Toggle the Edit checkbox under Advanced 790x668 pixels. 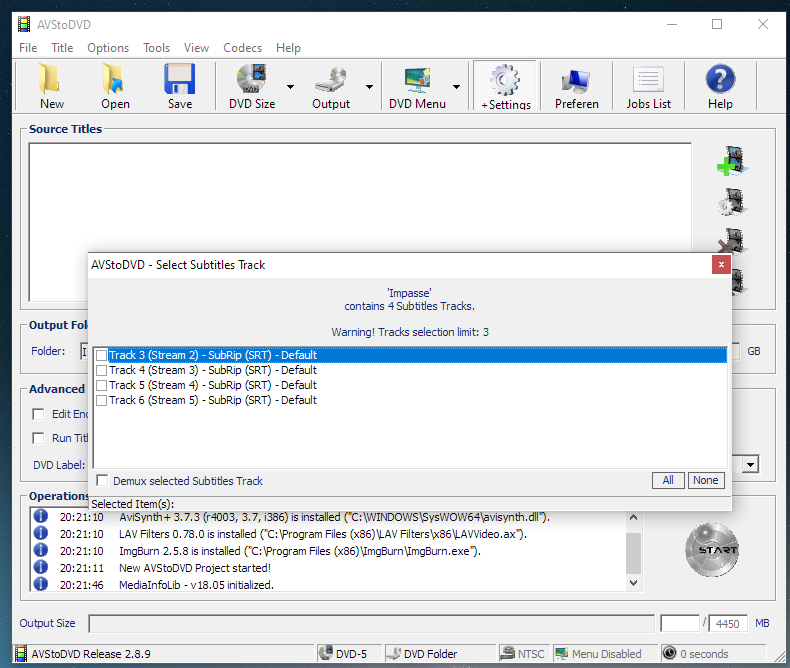[38, 414]
